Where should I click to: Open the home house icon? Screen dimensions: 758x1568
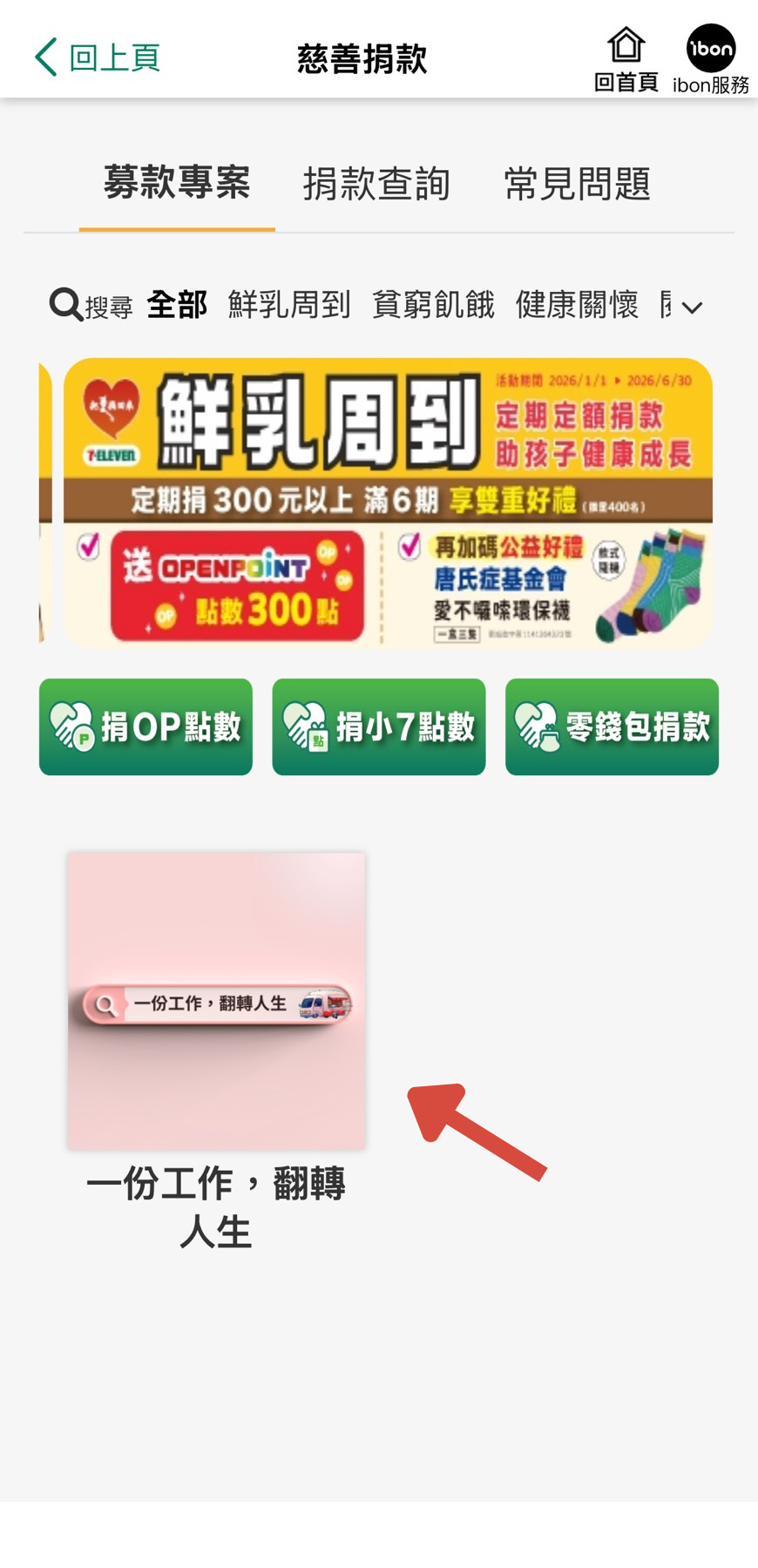point(626,45)
